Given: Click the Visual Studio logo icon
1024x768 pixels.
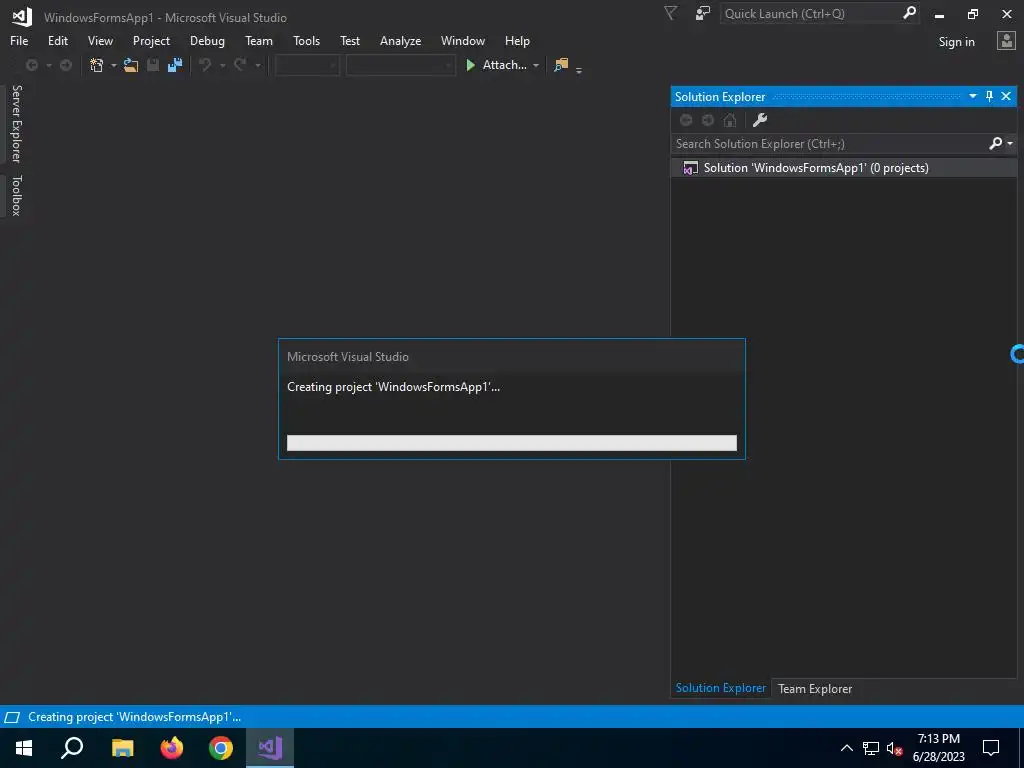Looking at the screenshot, I should (x=22, y=16).
